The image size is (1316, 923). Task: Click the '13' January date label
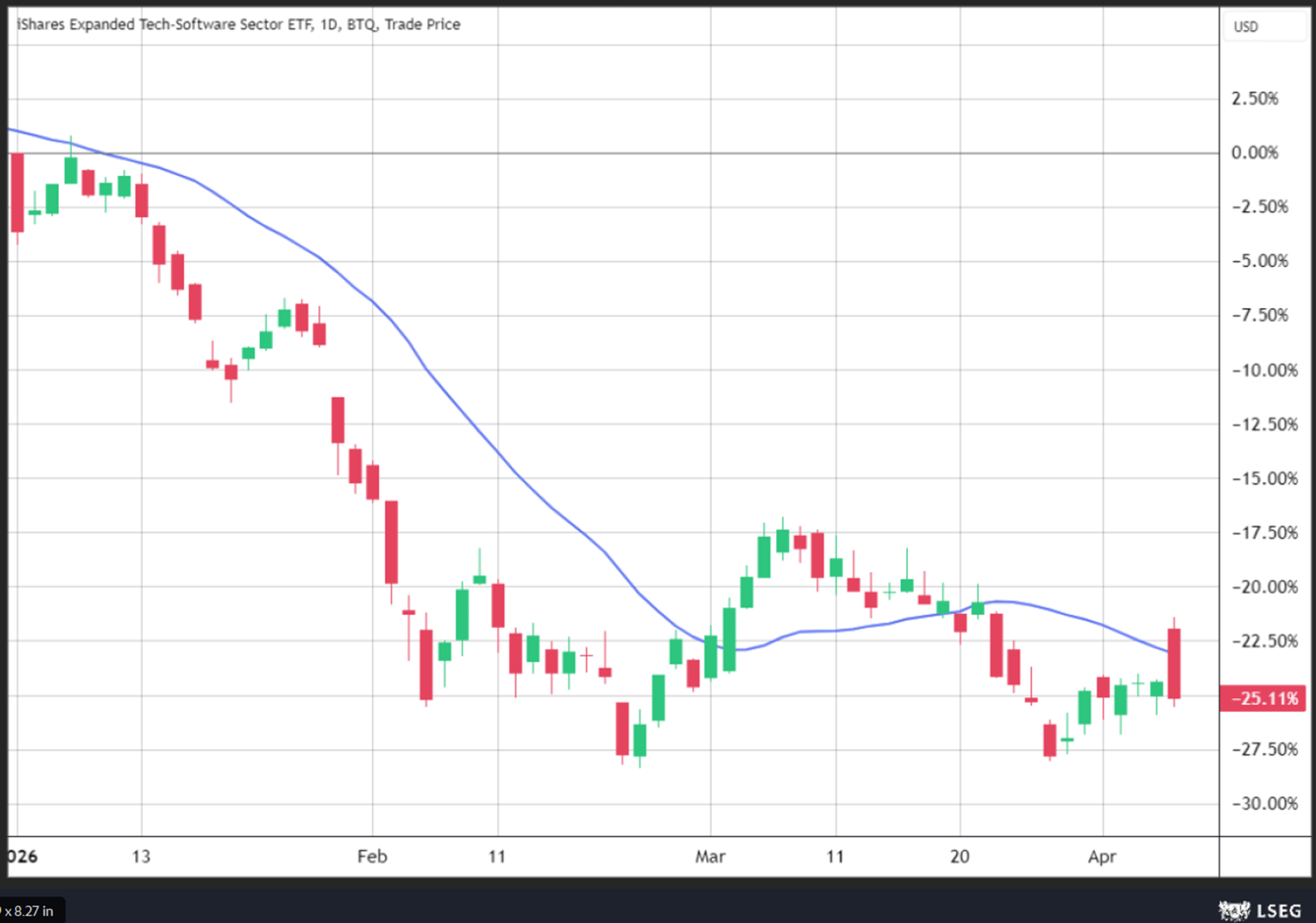[141, 856]
